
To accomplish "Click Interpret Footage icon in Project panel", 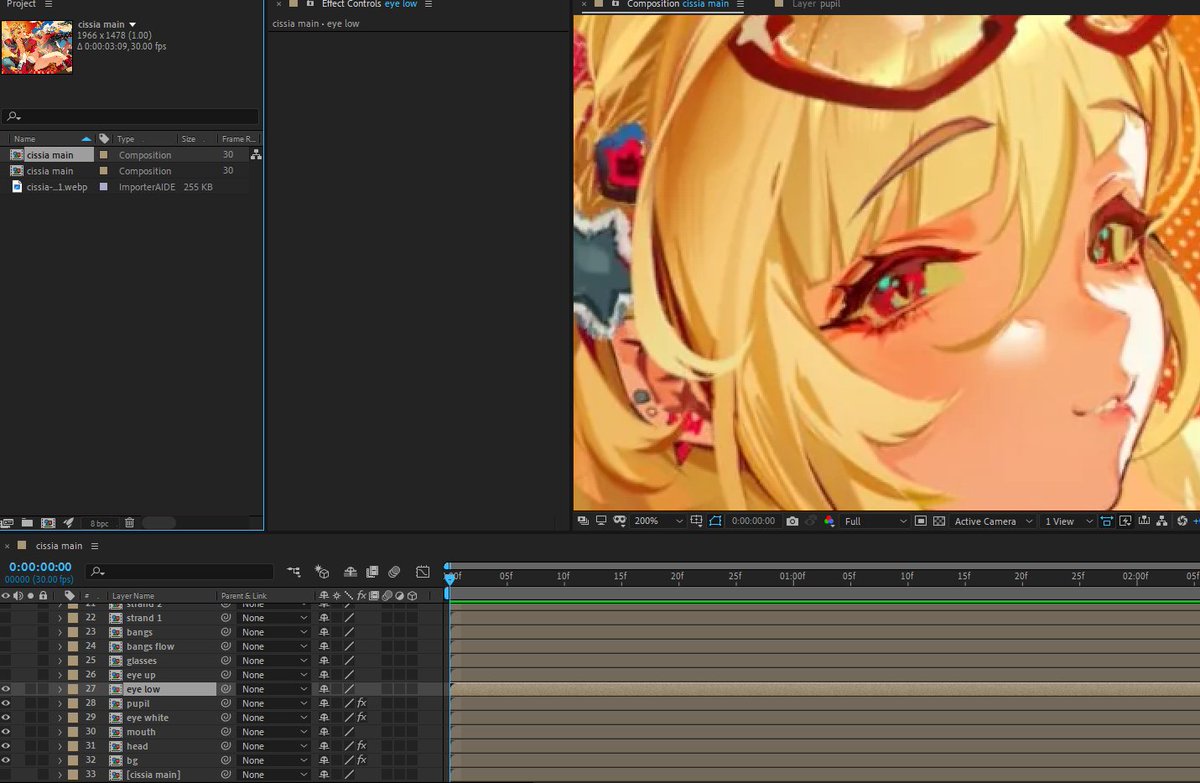I will point(8,522).
